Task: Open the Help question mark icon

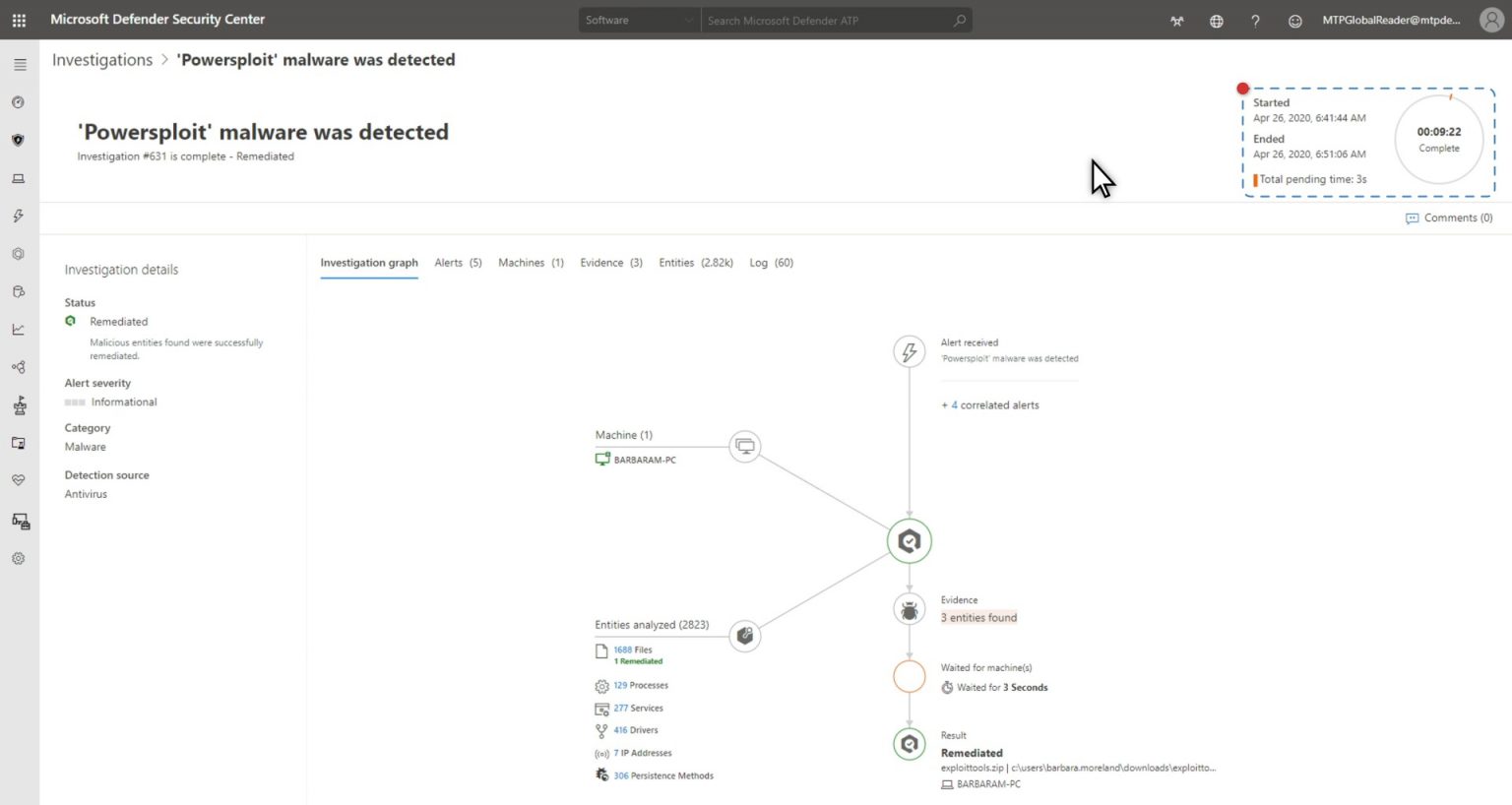Action: [1255, 20]
